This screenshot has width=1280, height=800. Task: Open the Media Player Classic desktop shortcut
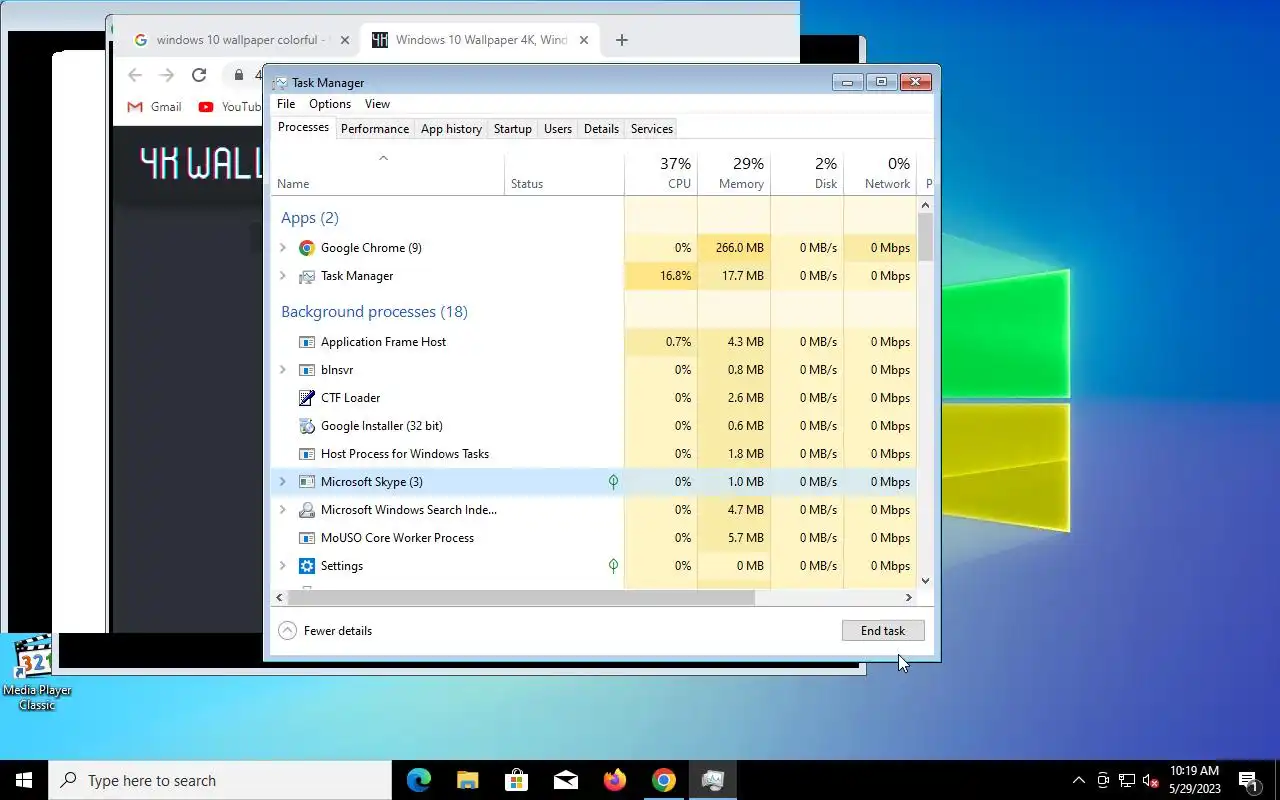[x=36, y=672]
